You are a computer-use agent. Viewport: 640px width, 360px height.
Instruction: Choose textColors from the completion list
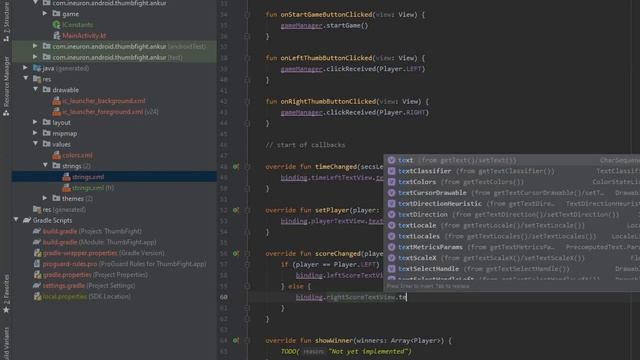pyautogui.click(x=512, y=182)
